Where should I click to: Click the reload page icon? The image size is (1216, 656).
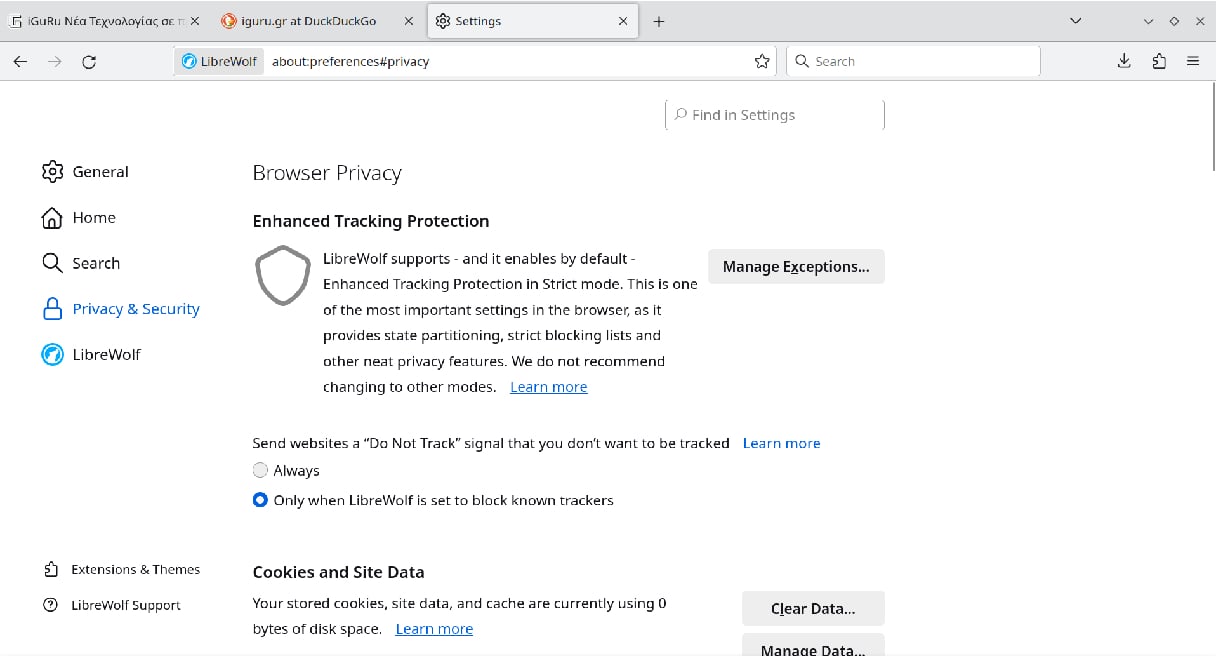[89, 62]
